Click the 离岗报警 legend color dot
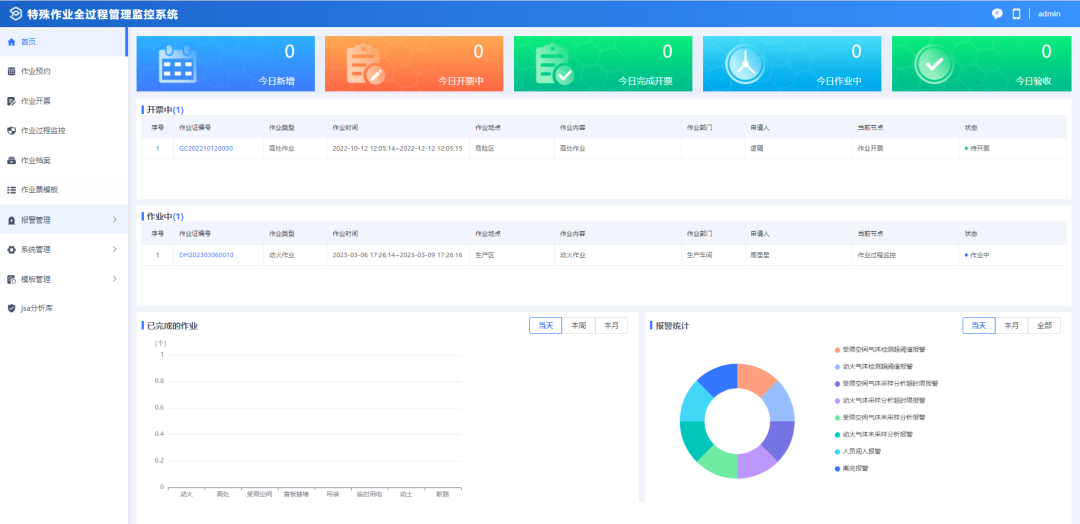 [x=837, y=467]
